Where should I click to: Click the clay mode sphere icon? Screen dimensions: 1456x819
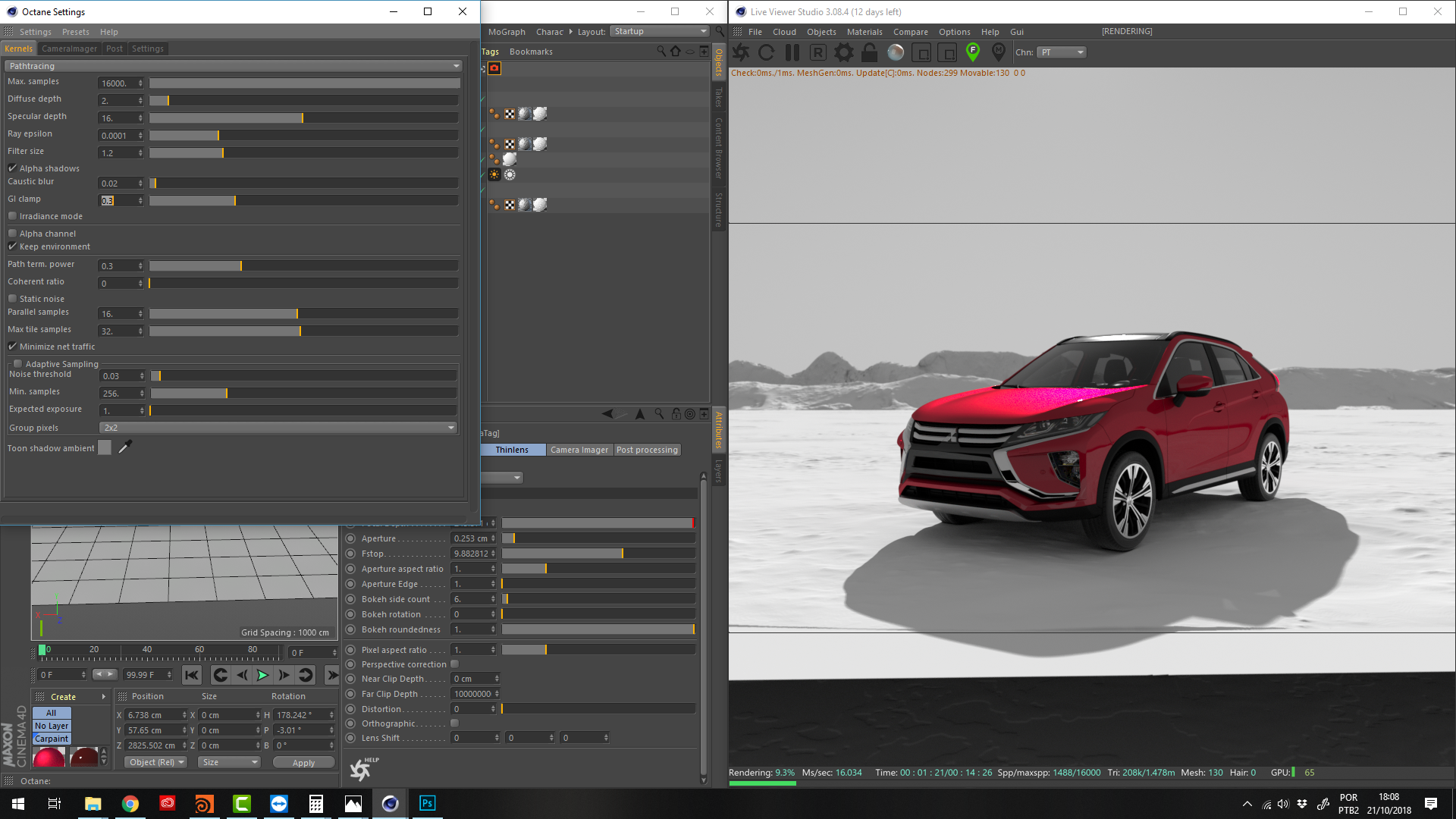tap(896, 52)
